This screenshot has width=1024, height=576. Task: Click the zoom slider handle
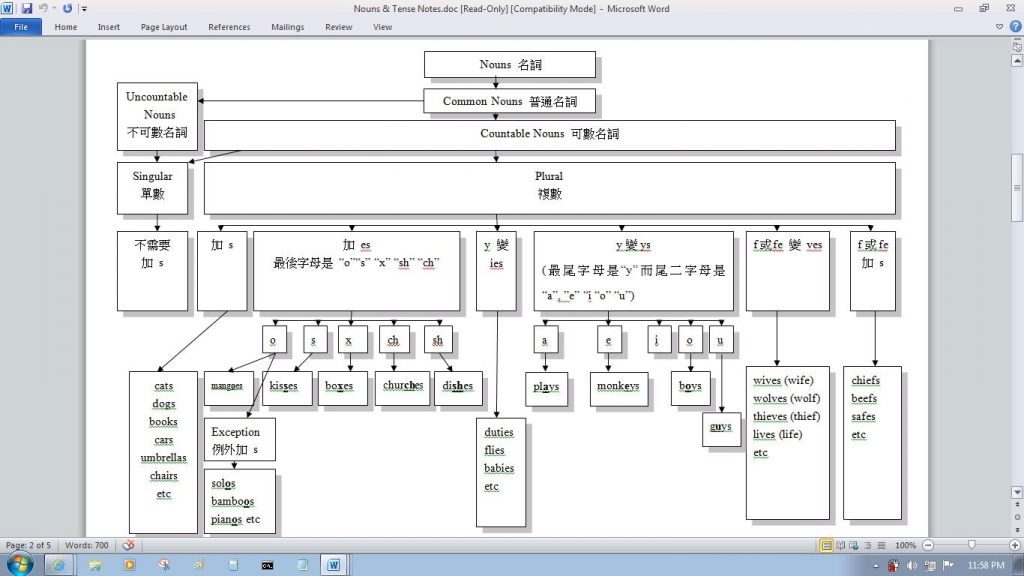coord(971,545)
